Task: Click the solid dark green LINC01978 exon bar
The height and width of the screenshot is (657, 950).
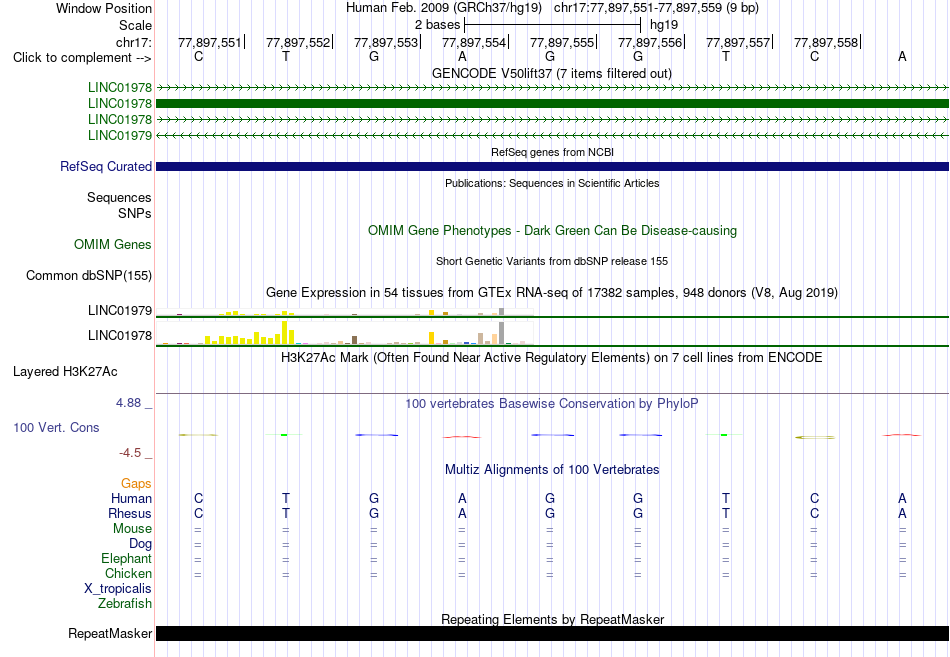Action: (553, 104)
